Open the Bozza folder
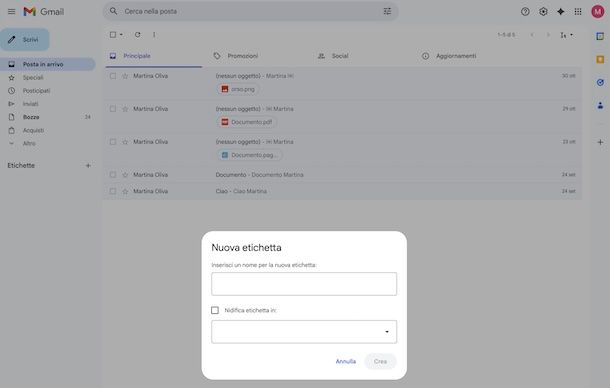Viewport: 610px width, 388px height. pyautogui.click(x=47, y=117)
